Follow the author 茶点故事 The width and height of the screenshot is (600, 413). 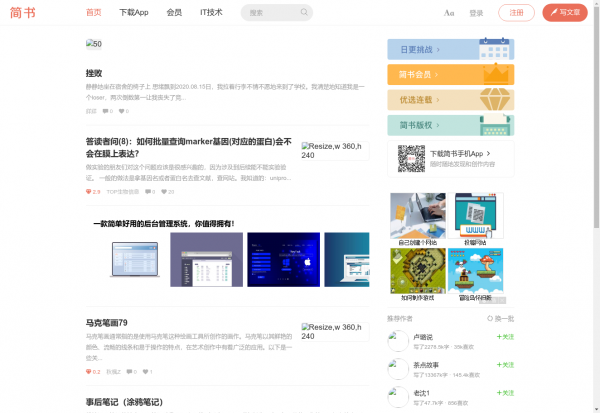(x=505, y=365)
